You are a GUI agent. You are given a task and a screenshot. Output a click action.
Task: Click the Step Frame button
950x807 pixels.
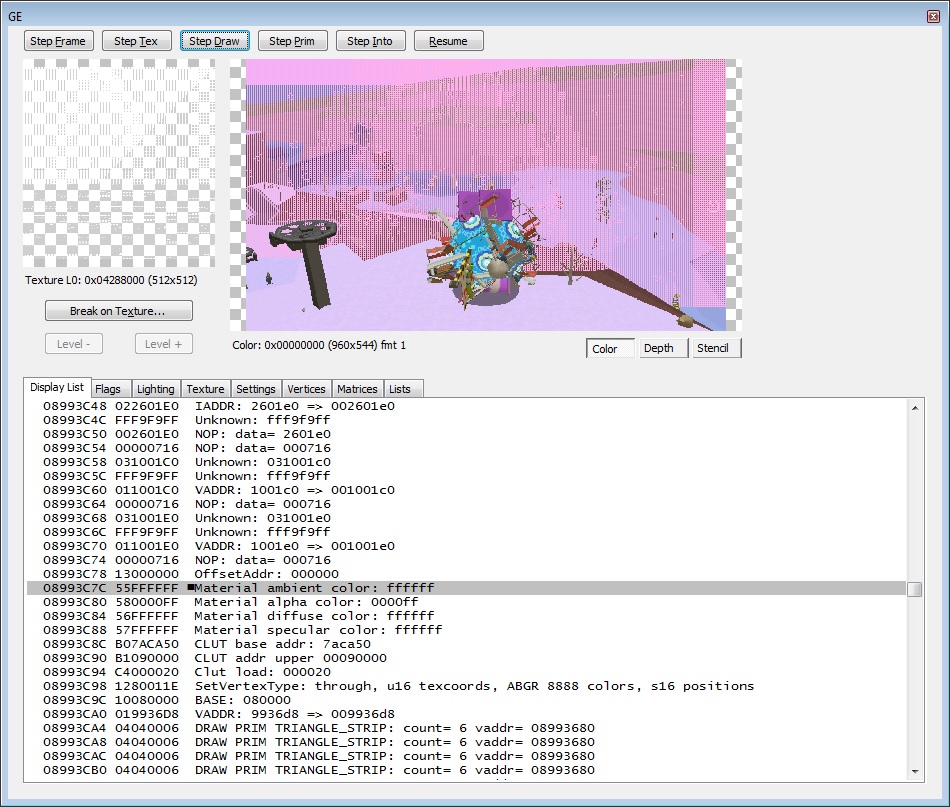click(59, 41)
